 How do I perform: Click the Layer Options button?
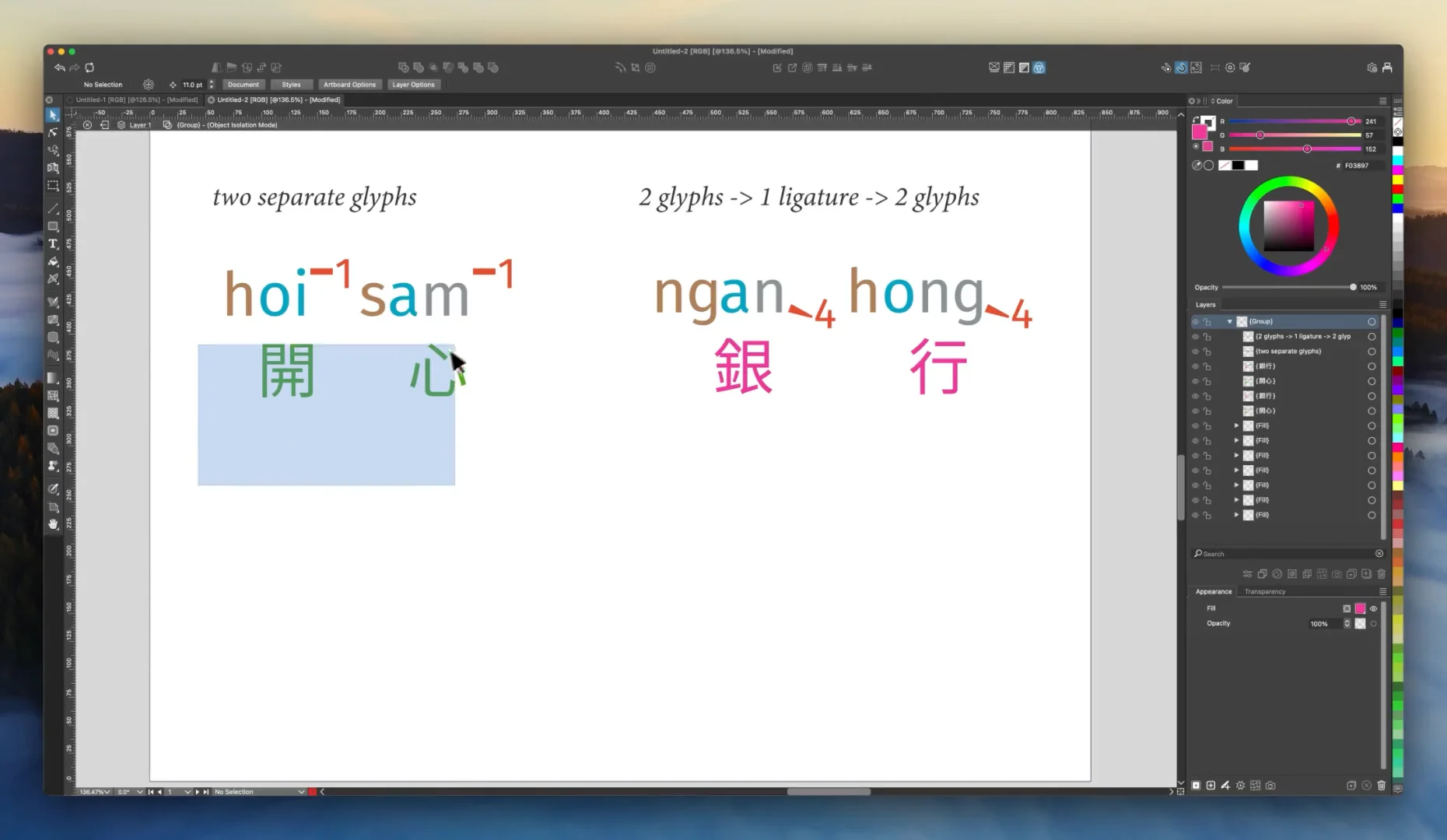tap(414, 84)
